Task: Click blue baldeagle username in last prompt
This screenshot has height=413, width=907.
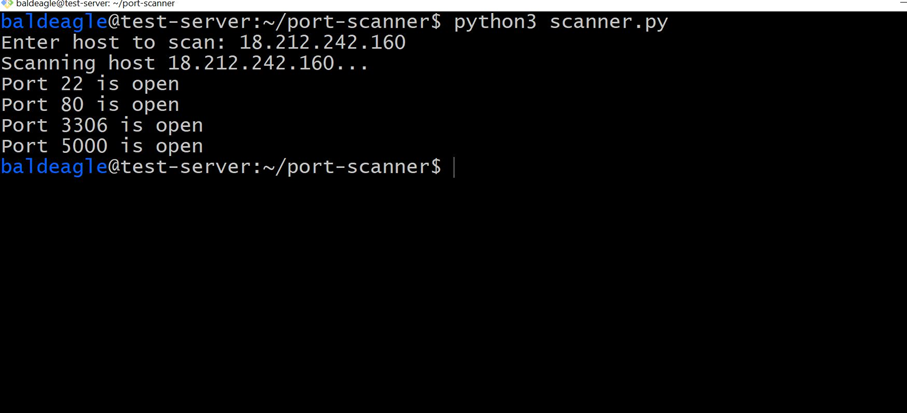Action: [x=54, y=167]
